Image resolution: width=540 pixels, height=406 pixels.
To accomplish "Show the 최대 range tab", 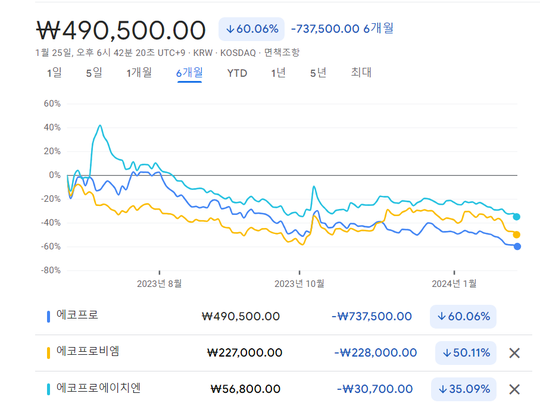I will (x=361, y=73).
